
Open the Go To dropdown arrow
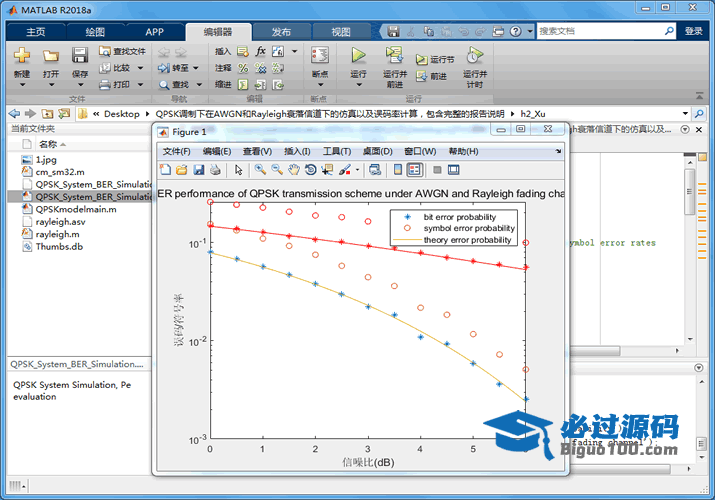[196, 68]
